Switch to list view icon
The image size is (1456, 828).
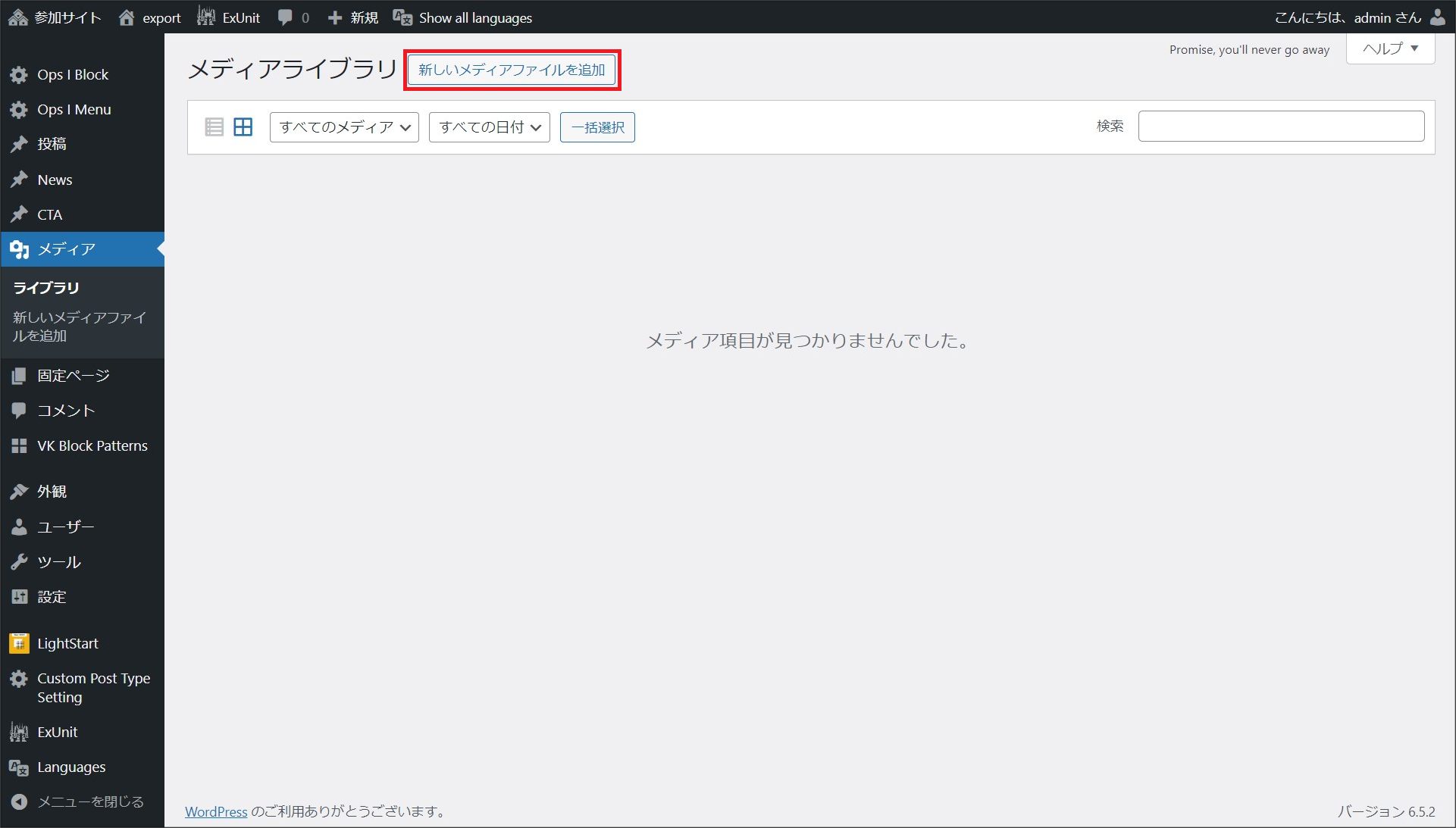coord(214,127)
